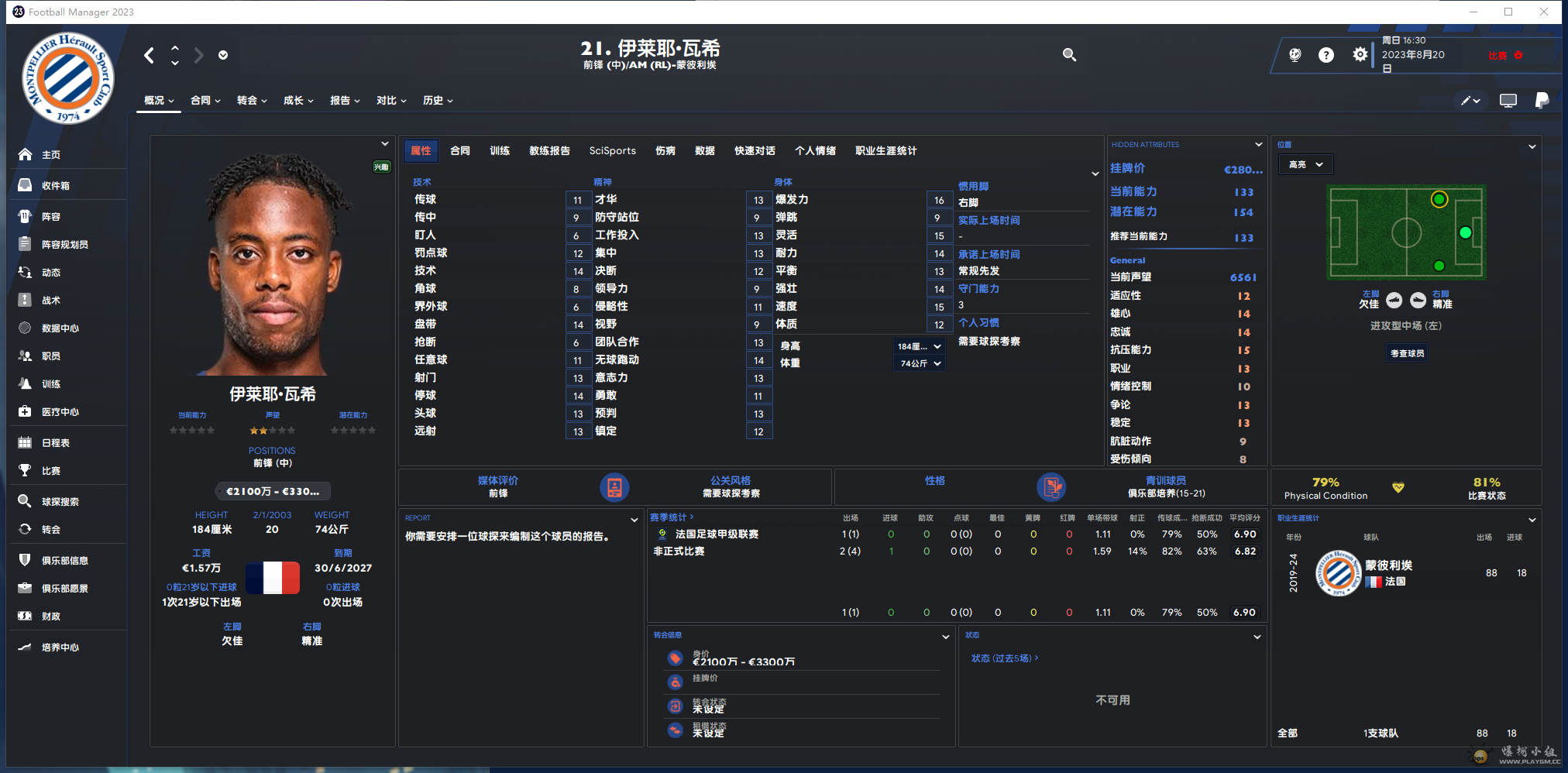Click the 性格 personality round icon
Screen dimensions: 1568x773
pos(1051,487)
